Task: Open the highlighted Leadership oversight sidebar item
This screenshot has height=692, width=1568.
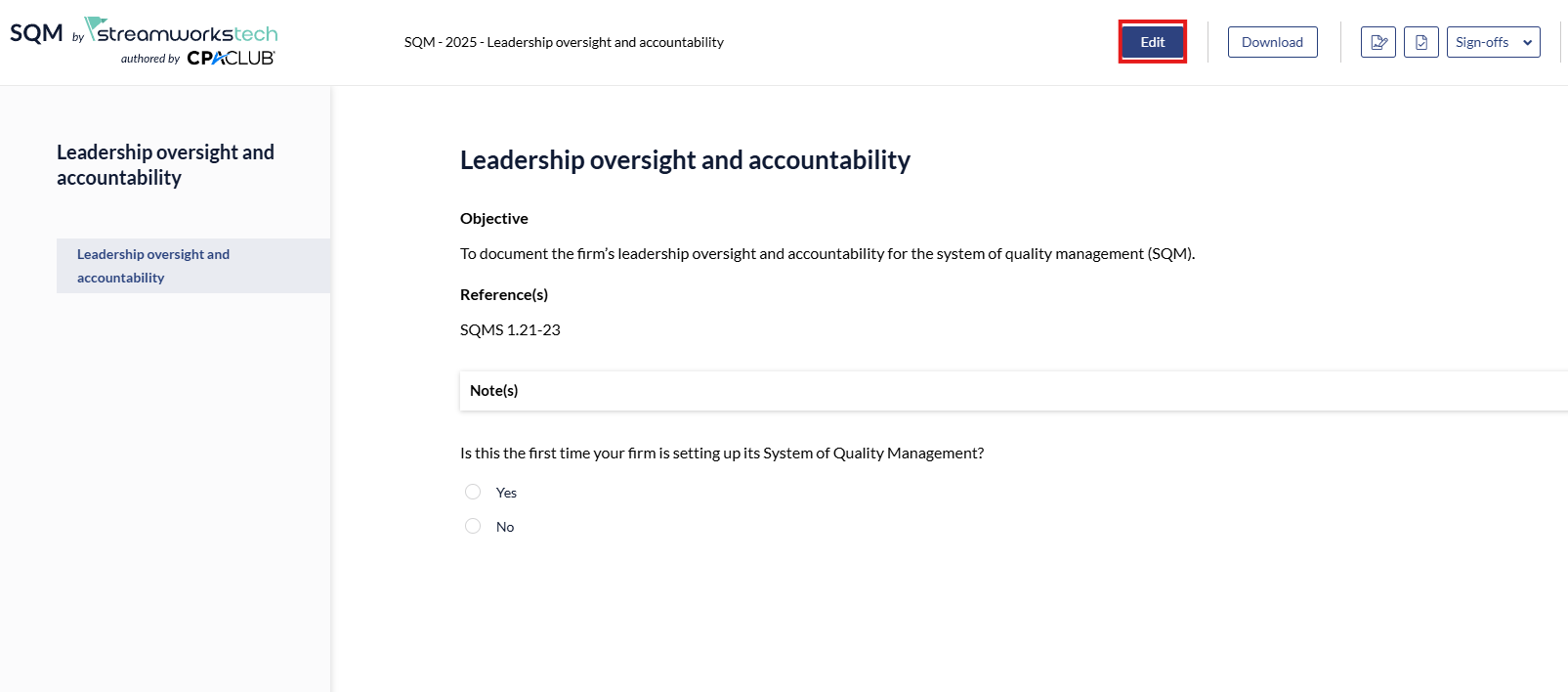Action: point(153,266)
